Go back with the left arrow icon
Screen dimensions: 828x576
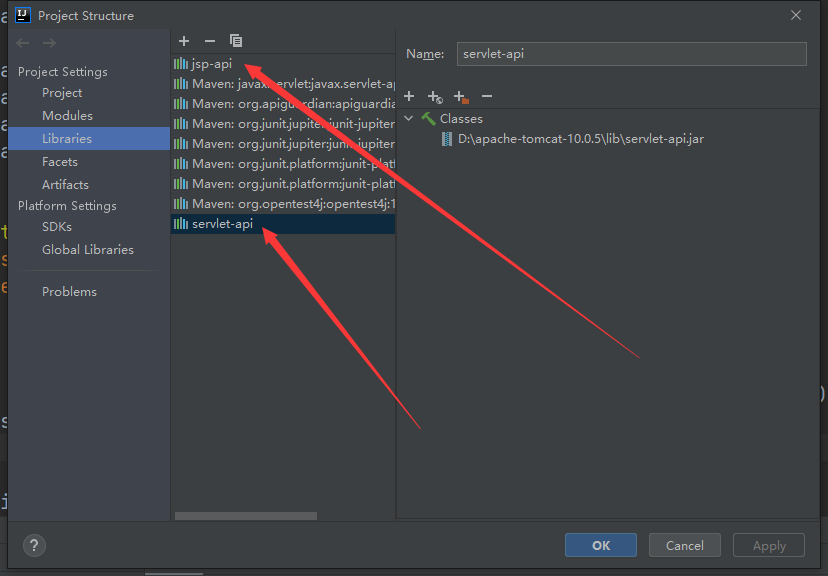click(23, 43)
